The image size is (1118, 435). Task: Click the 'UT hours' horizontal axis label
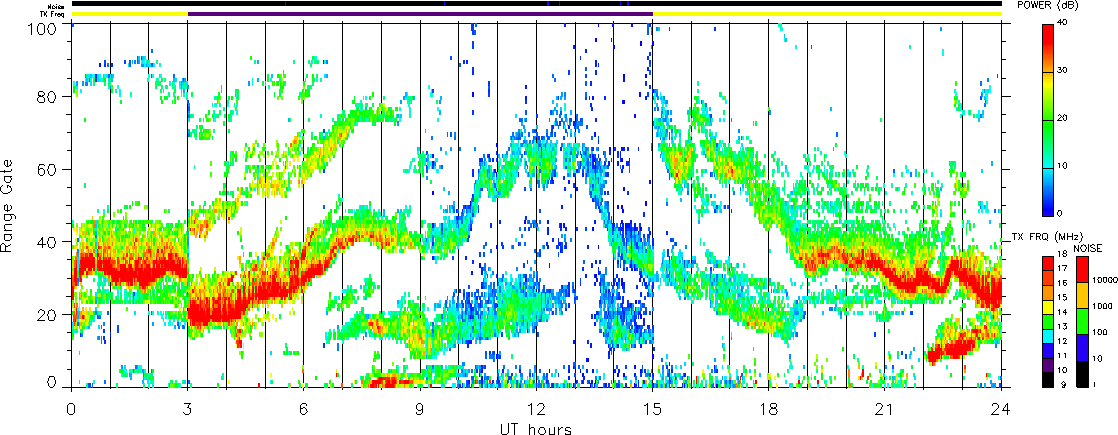click(x=536, y=428)
